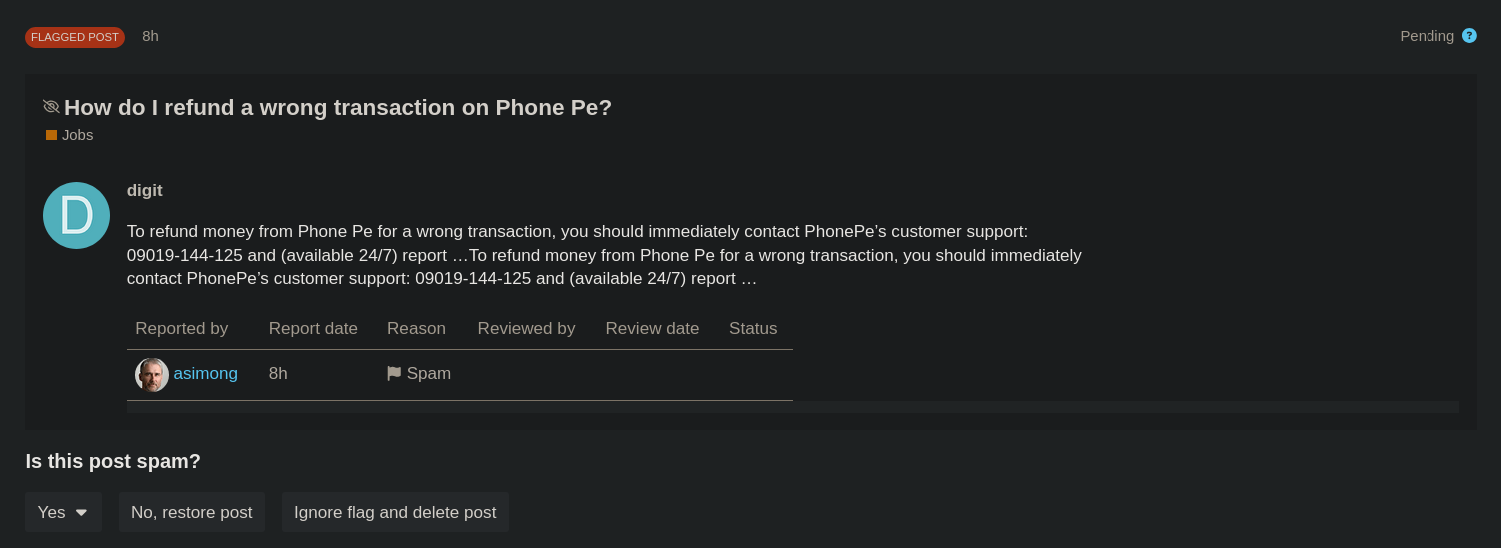Click the red FLAGGED POST badge
Viewport: 1502px width, 548px height.
[75, 37]
